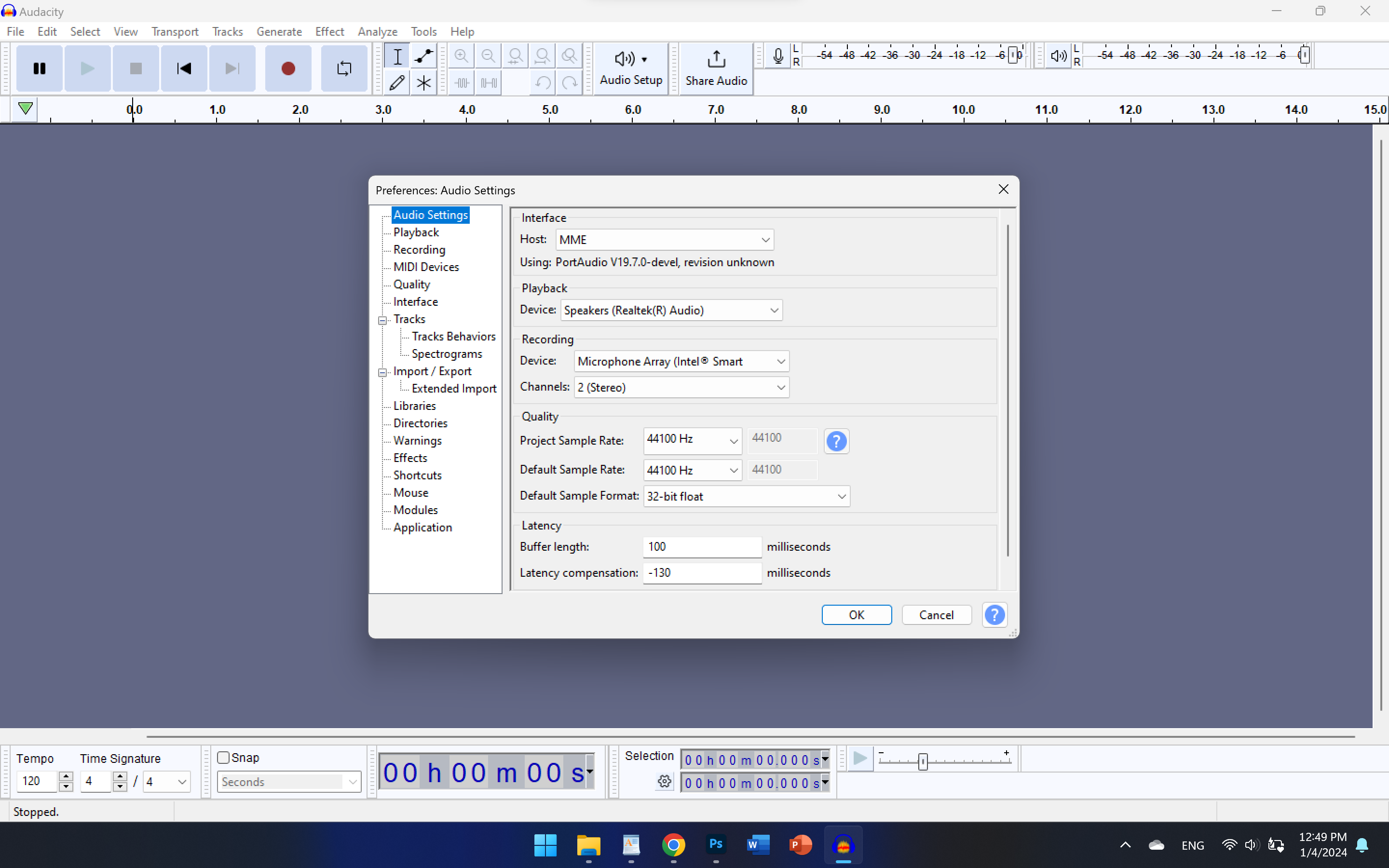
Task: Collapse the Import / Export tree node
Action: [382, 373]
